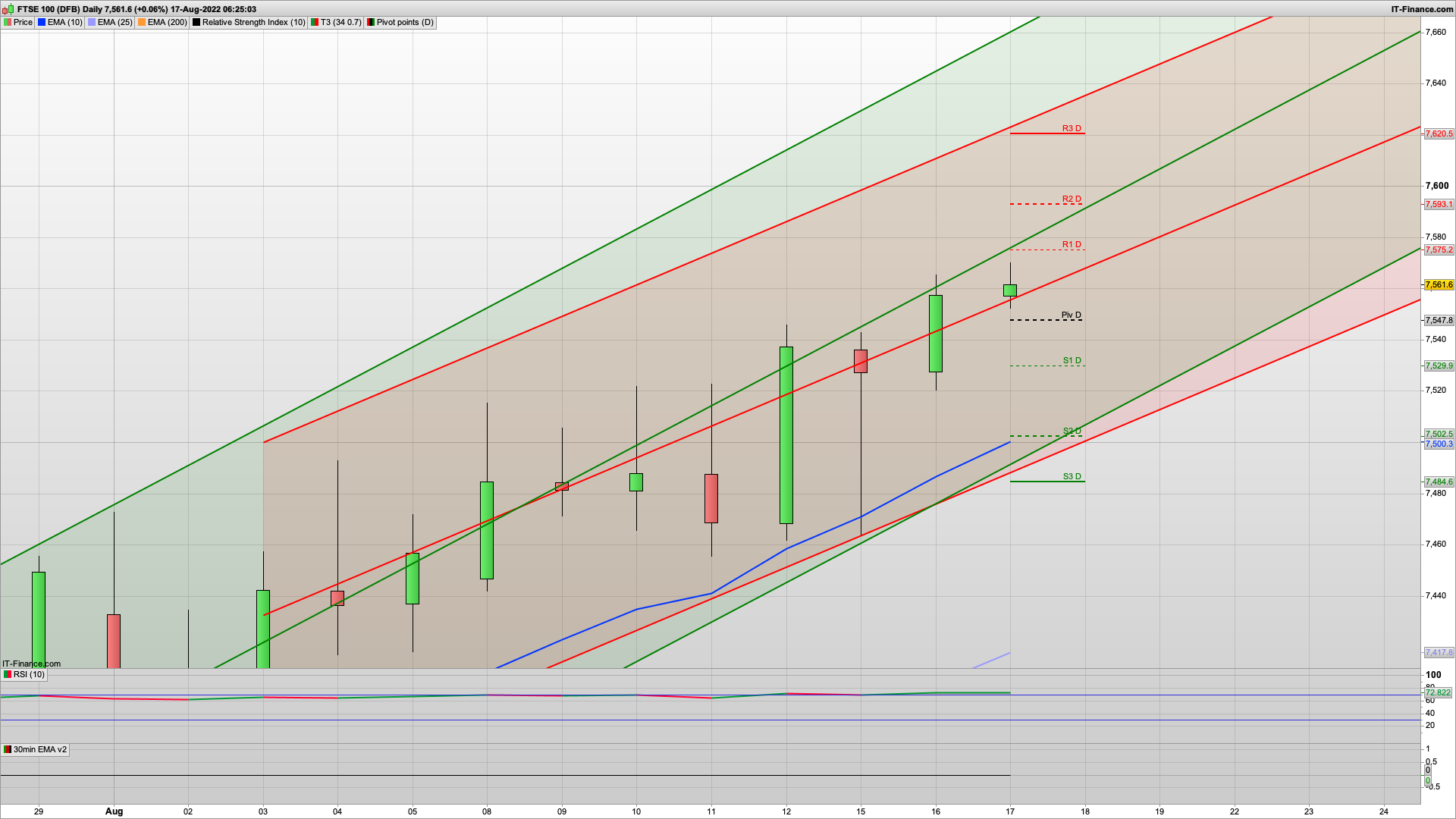
Task: Select the T3 (34 0.7) indicator legend
Action: click(336, 22)
